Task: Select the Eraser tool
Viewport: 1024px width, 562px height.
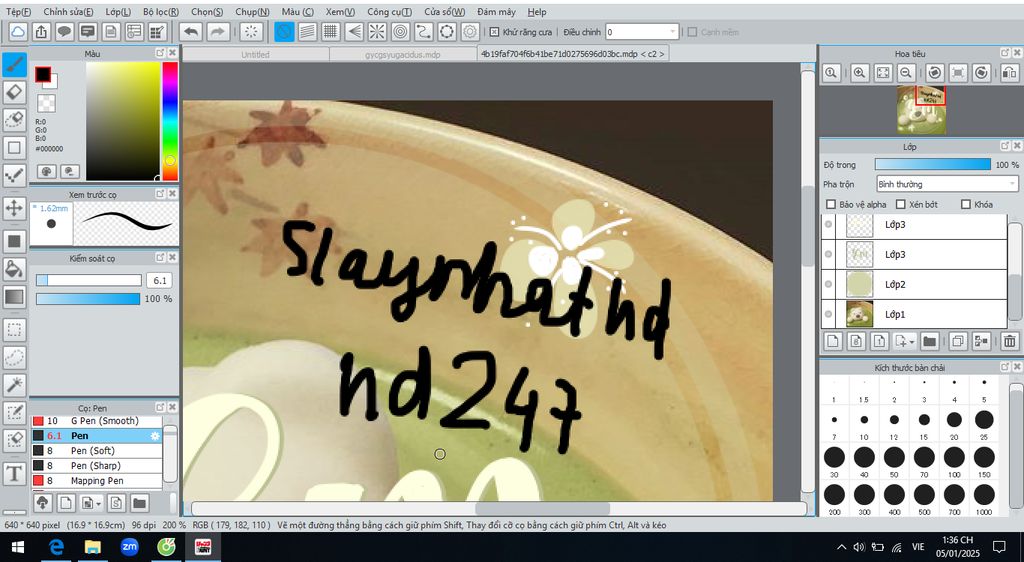Action: [x=14, y=92]
